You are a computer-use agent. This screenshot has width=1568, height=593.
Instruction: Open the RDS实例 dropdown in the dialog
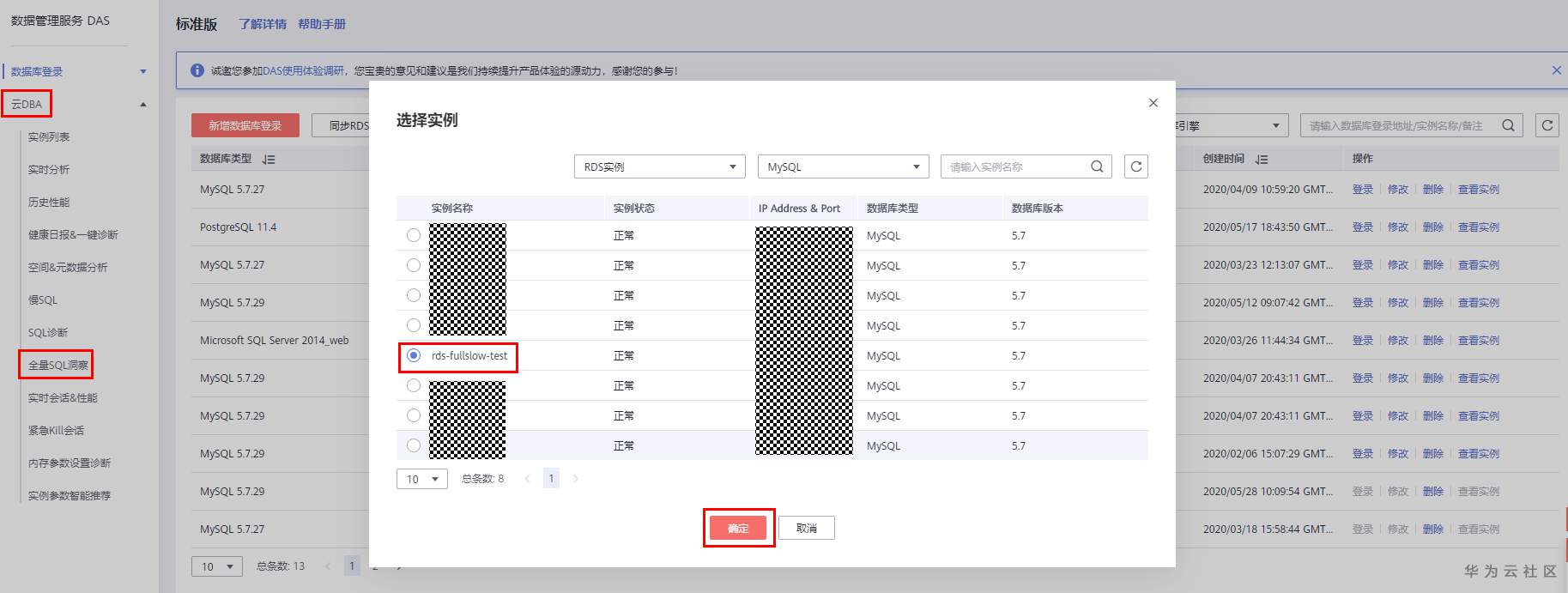click(x=660, y=166)
